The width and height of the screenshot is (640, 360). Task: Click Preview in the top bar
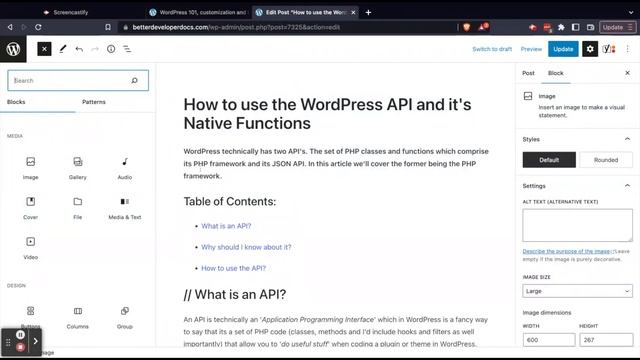pos(531,49)
